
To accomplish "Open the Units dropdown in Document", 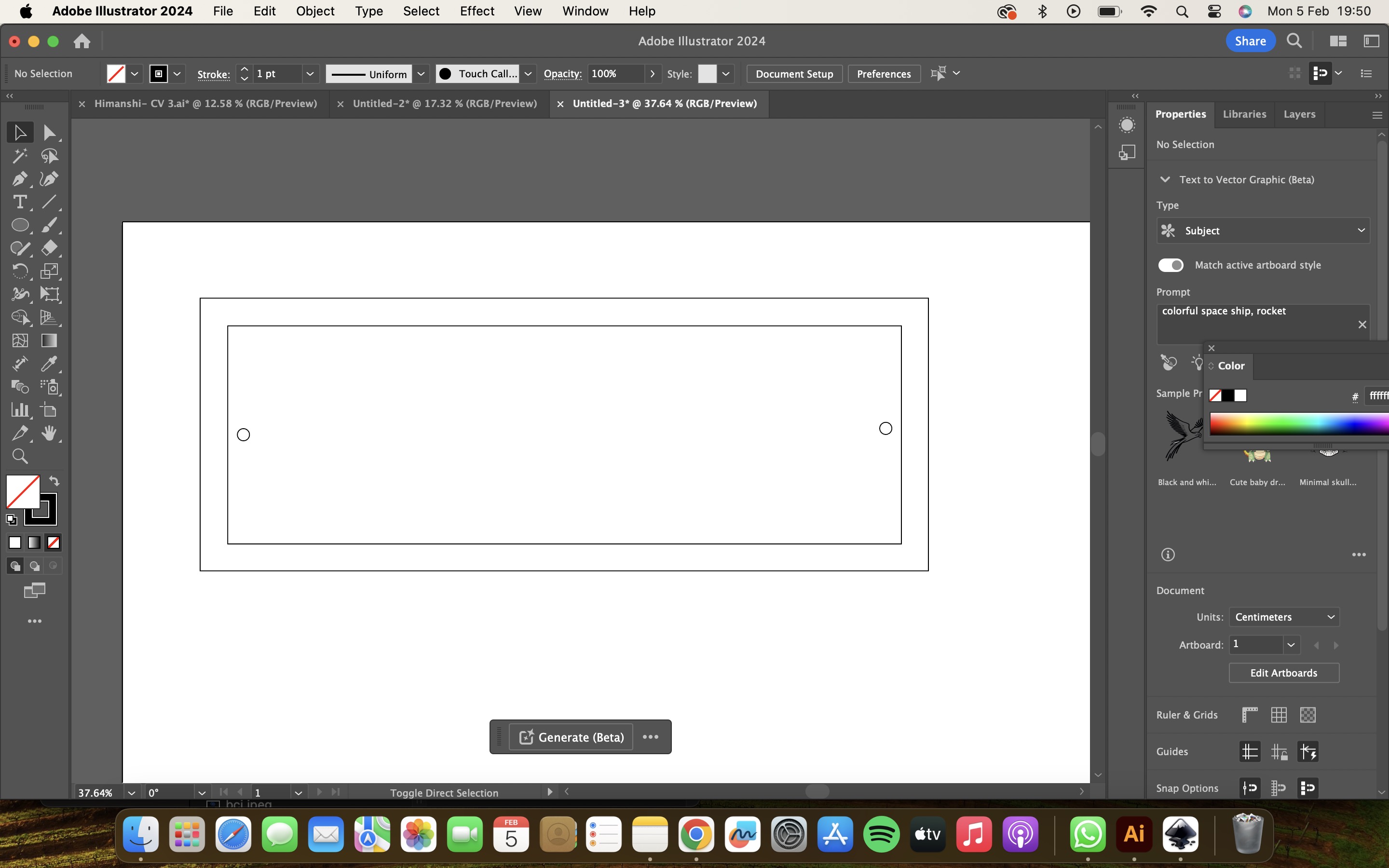I will click(1283, 617).
